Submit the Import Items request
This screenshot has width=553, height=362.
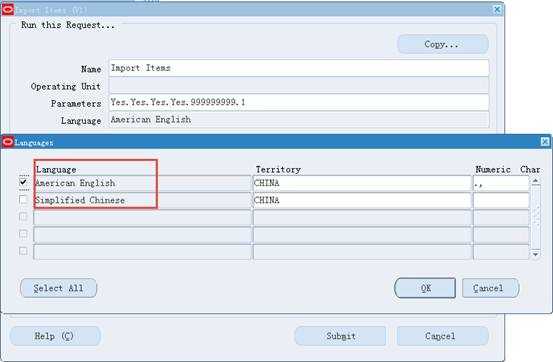coord(340,336)
